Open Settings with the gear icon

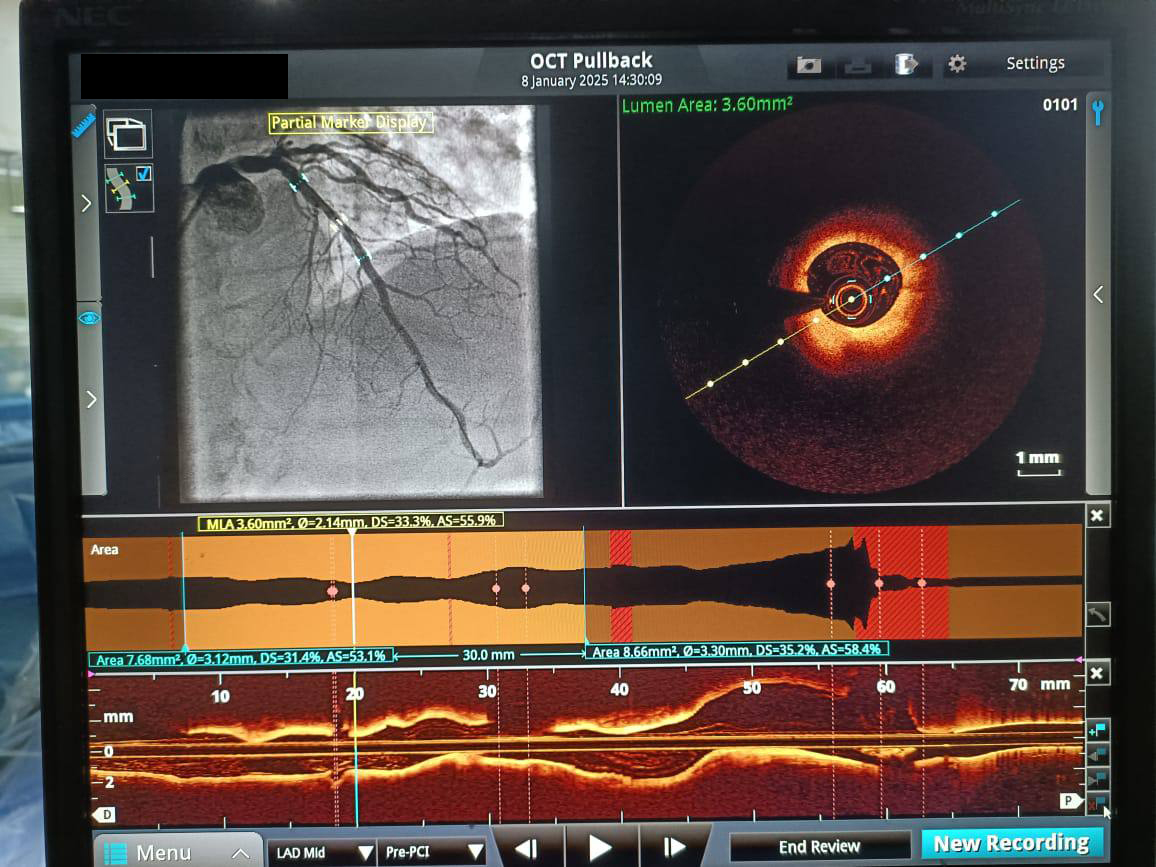pyautogui.click(x=957, y=64)
